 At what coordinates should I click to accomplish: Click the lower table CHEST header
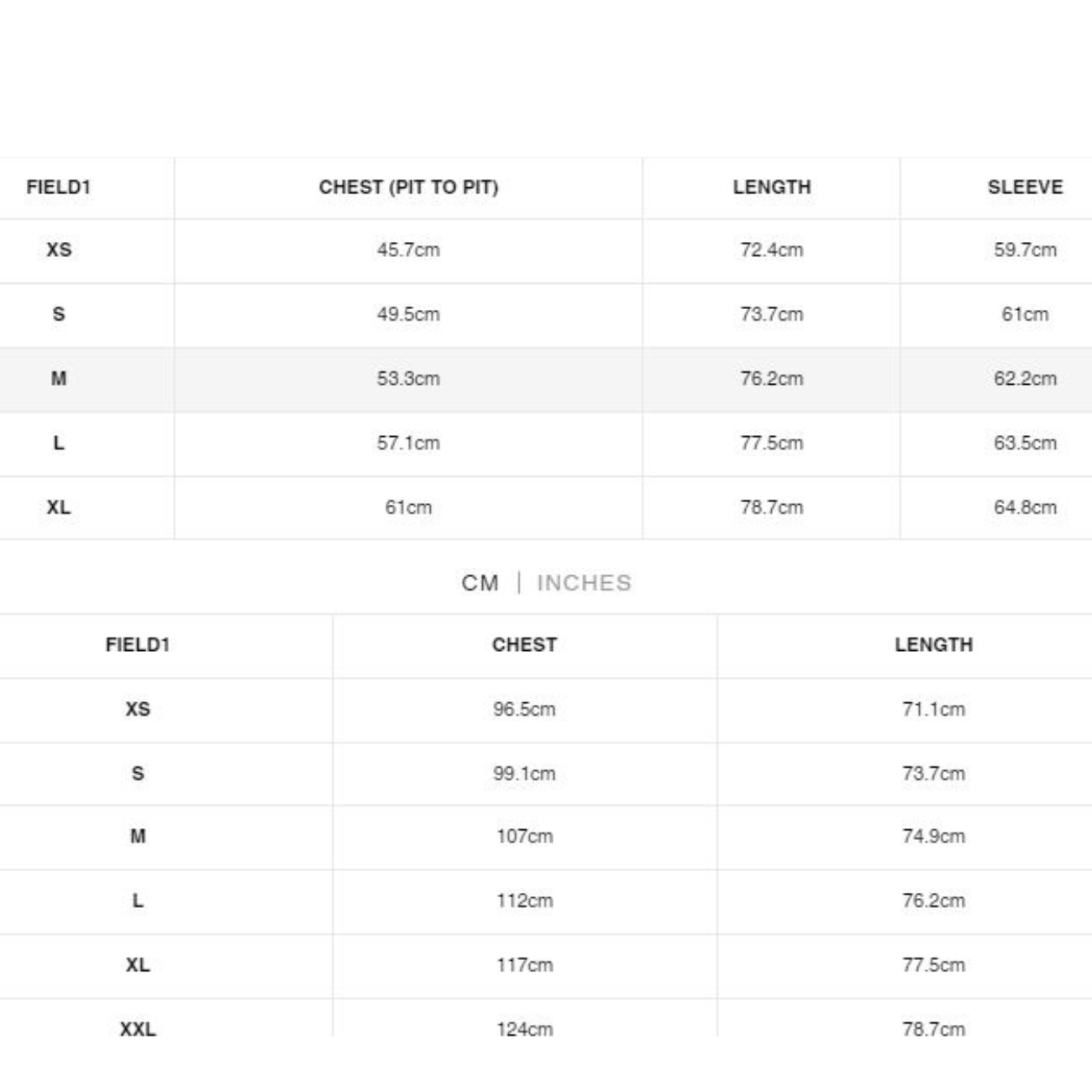525,645
